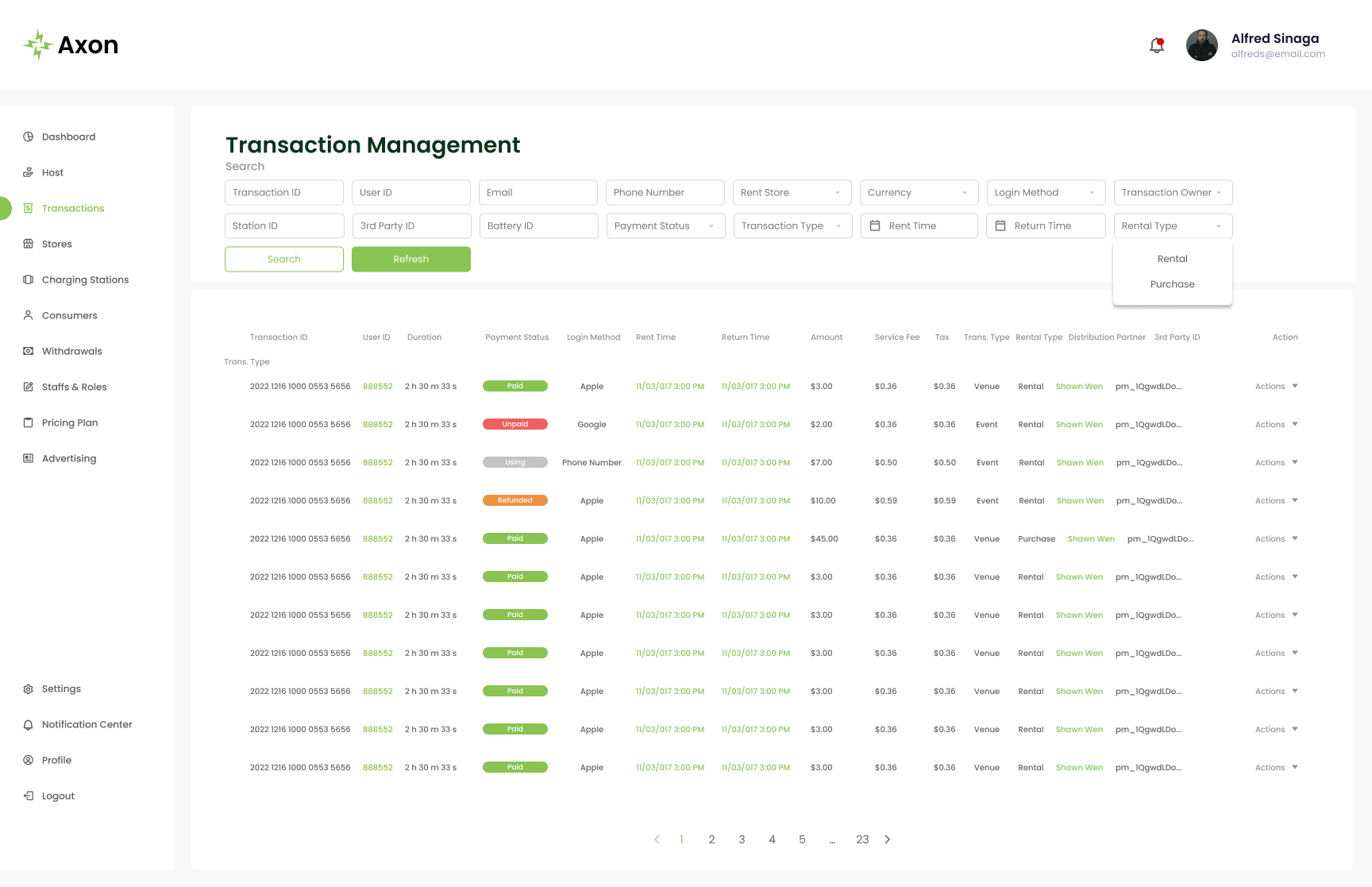This screenshot has height=887, width=1372.
Task: Open the Staffs & Roles icon
Action: click(x=28, y=387)
